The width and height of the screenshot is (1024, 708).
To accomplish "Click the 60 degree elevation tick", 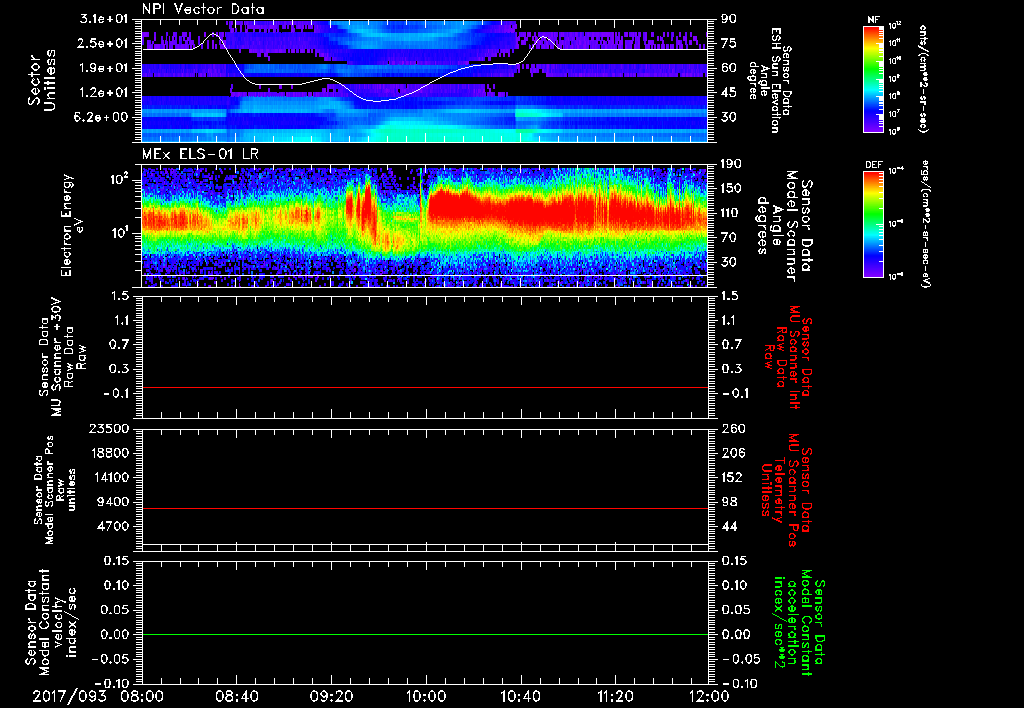I will tap(728, 68).
